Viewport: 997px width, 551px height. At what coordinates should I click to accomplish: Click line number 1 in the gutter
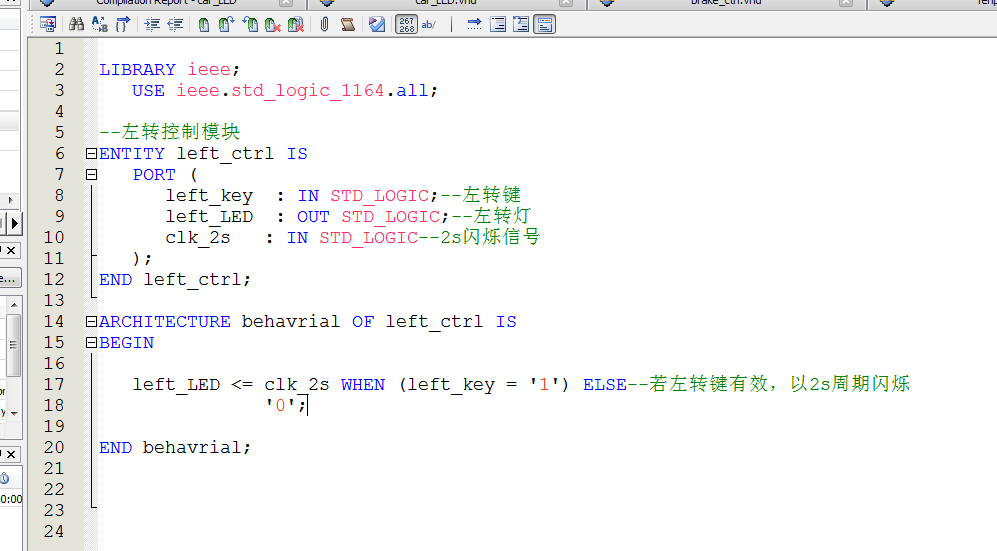[x=59, y=48]
